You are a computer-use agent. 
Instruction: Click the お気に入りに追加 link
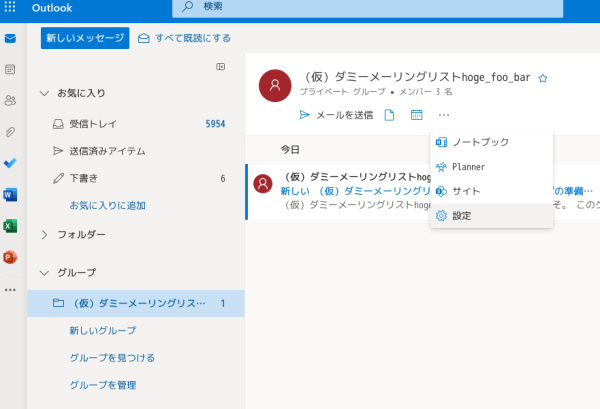[x=107, y=205]
